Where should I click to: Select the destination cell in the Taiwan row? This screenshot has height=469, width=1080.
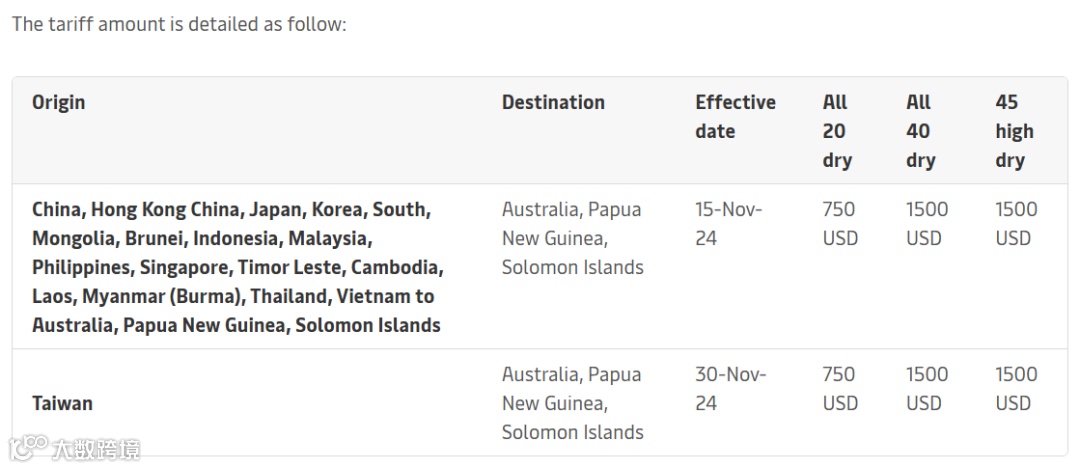pos(572,403)
